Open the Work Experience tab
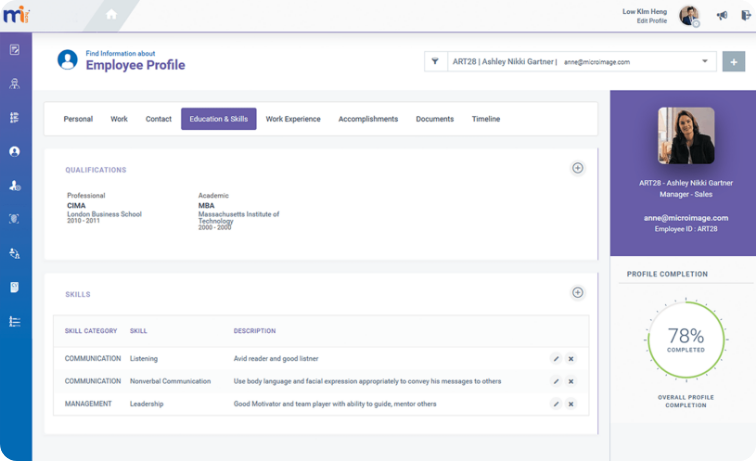756x461 pixels. click(293, 119)
